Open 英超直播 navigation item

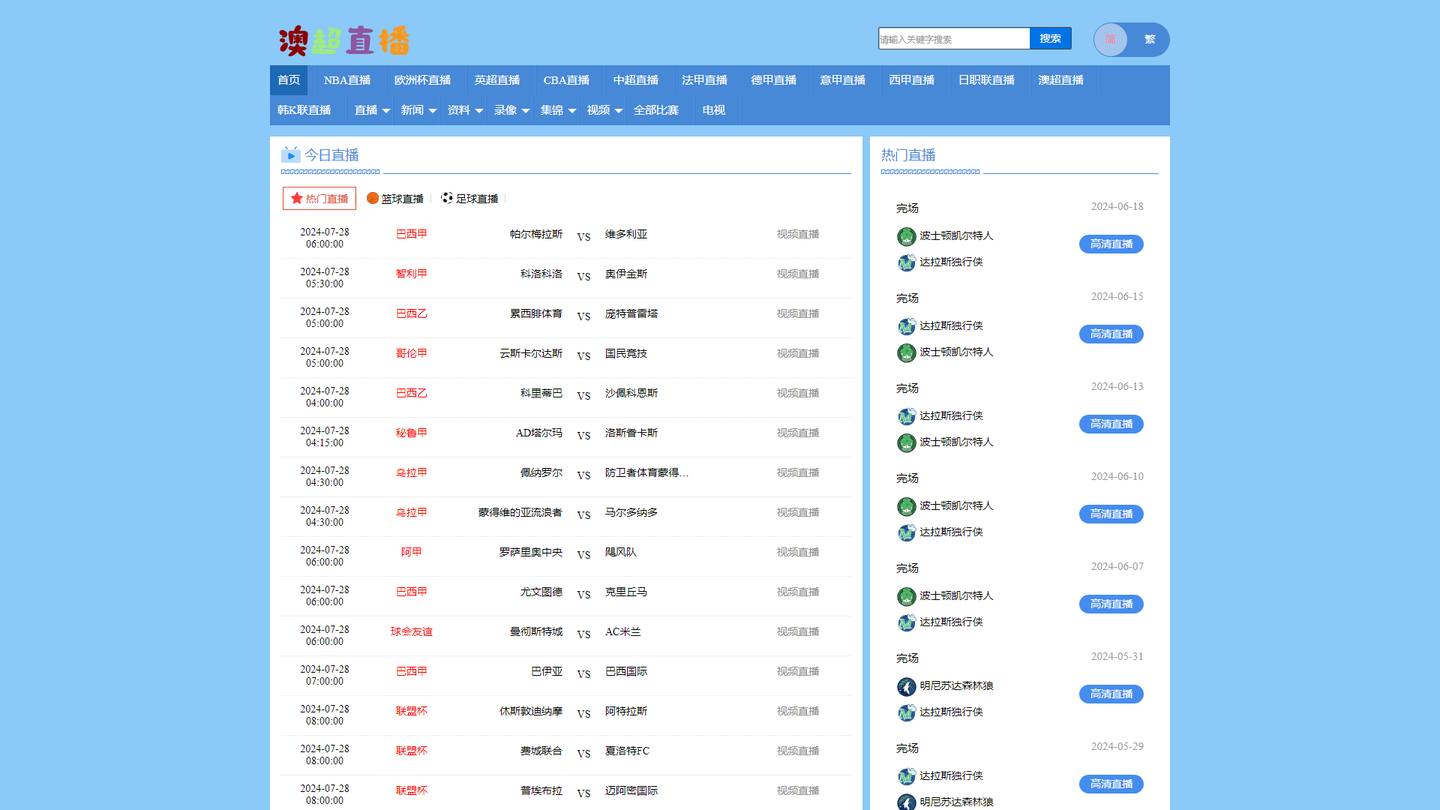coord(497,80)
